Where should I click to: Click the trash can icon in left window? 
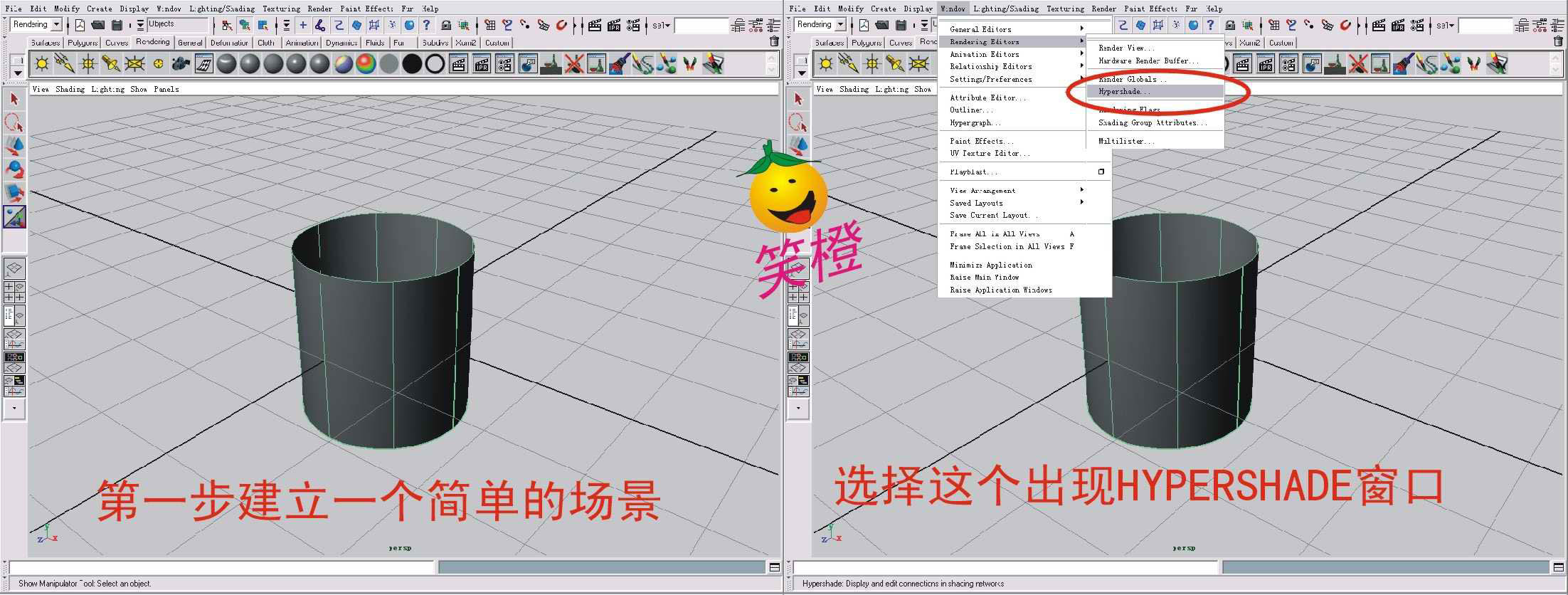click(774, 42)
